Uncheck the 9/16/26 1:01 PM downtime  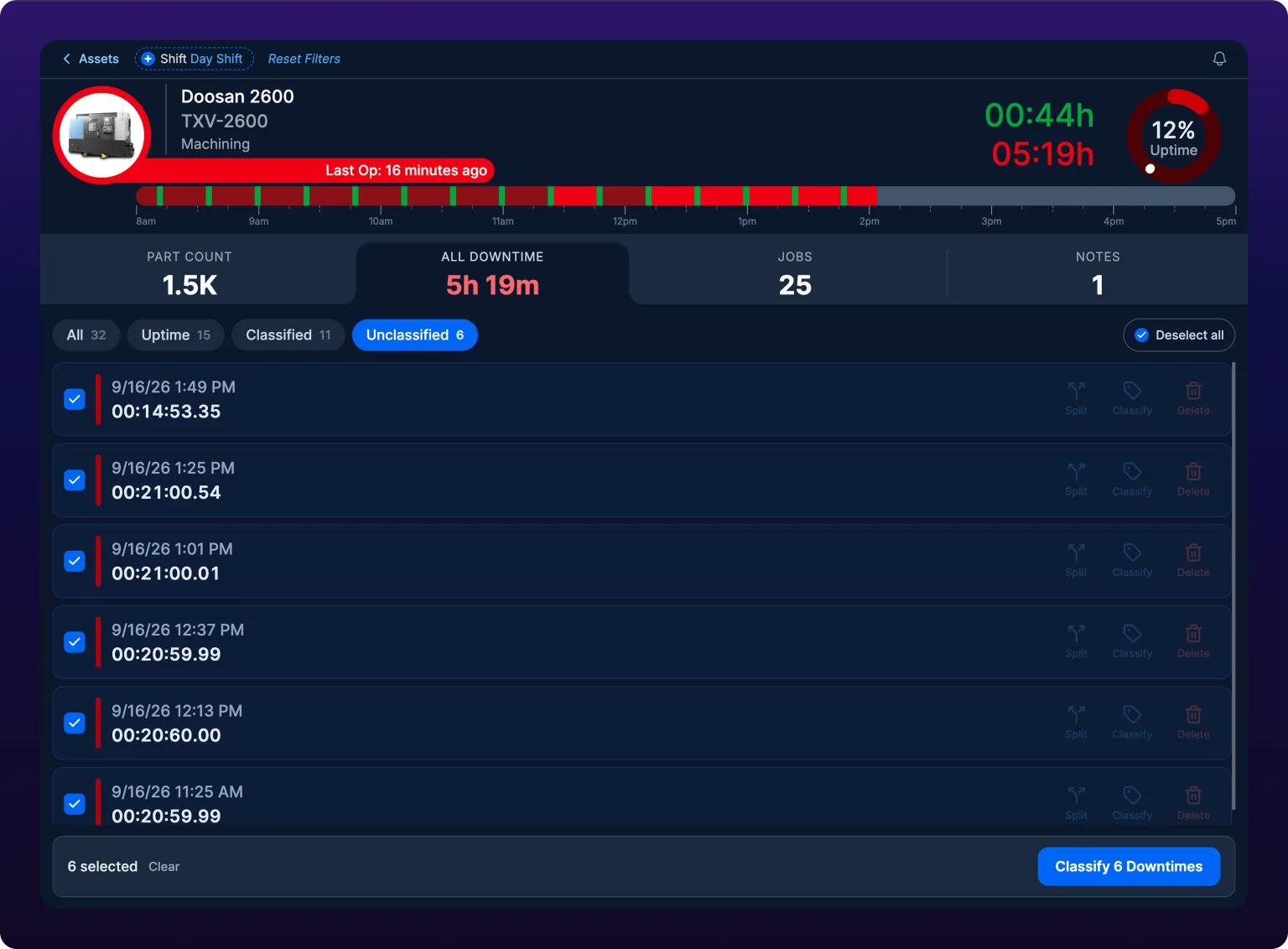click(x=75, y=561)
